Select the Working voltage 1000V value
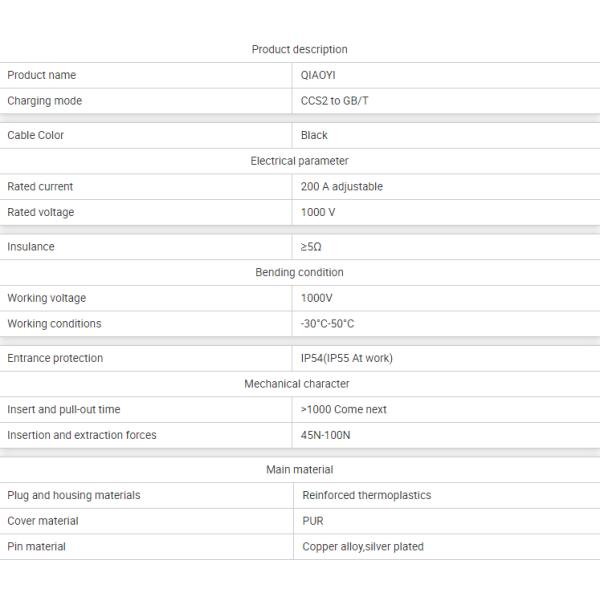This screenshot has height=600, width=600. click(x=317, y=298)
